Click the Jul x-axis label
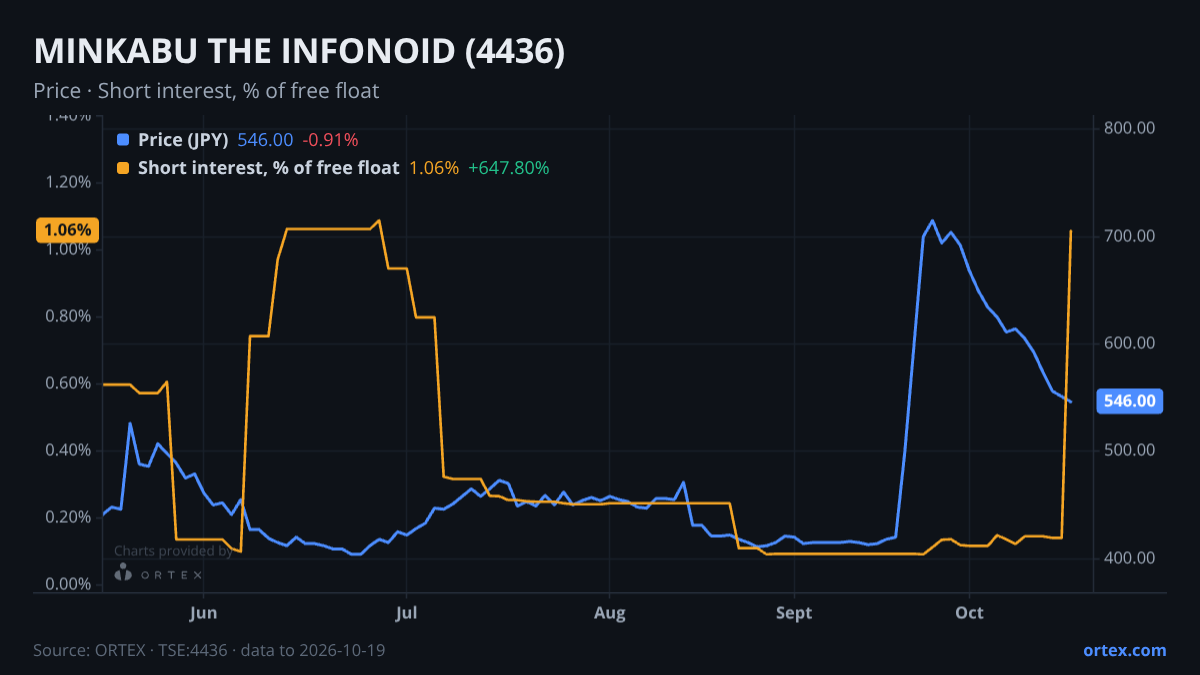This screenshot has width=1200, height=675. [406, 612]
